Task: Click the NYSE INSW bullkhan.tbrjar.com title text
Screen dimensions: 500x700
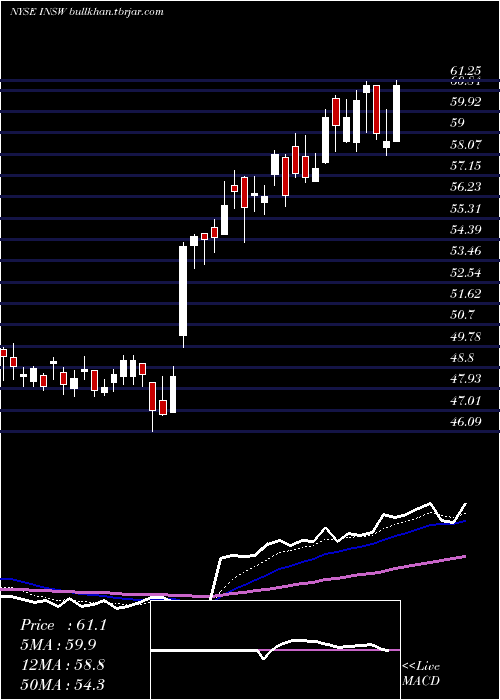Action: click(x=87, y=12)
